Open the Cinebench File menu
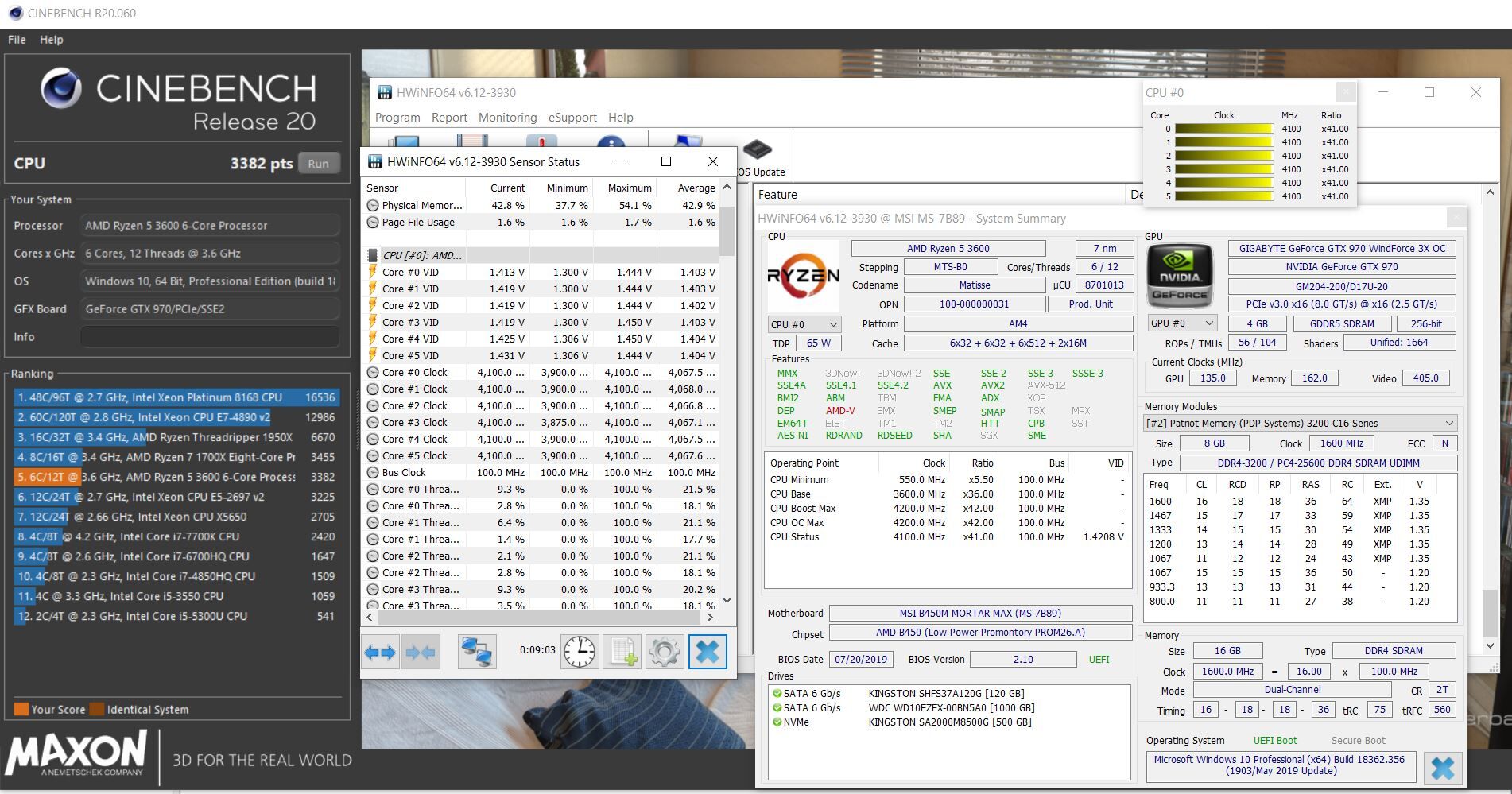This screenshot has width=1512, height=794. click(17, 40)
